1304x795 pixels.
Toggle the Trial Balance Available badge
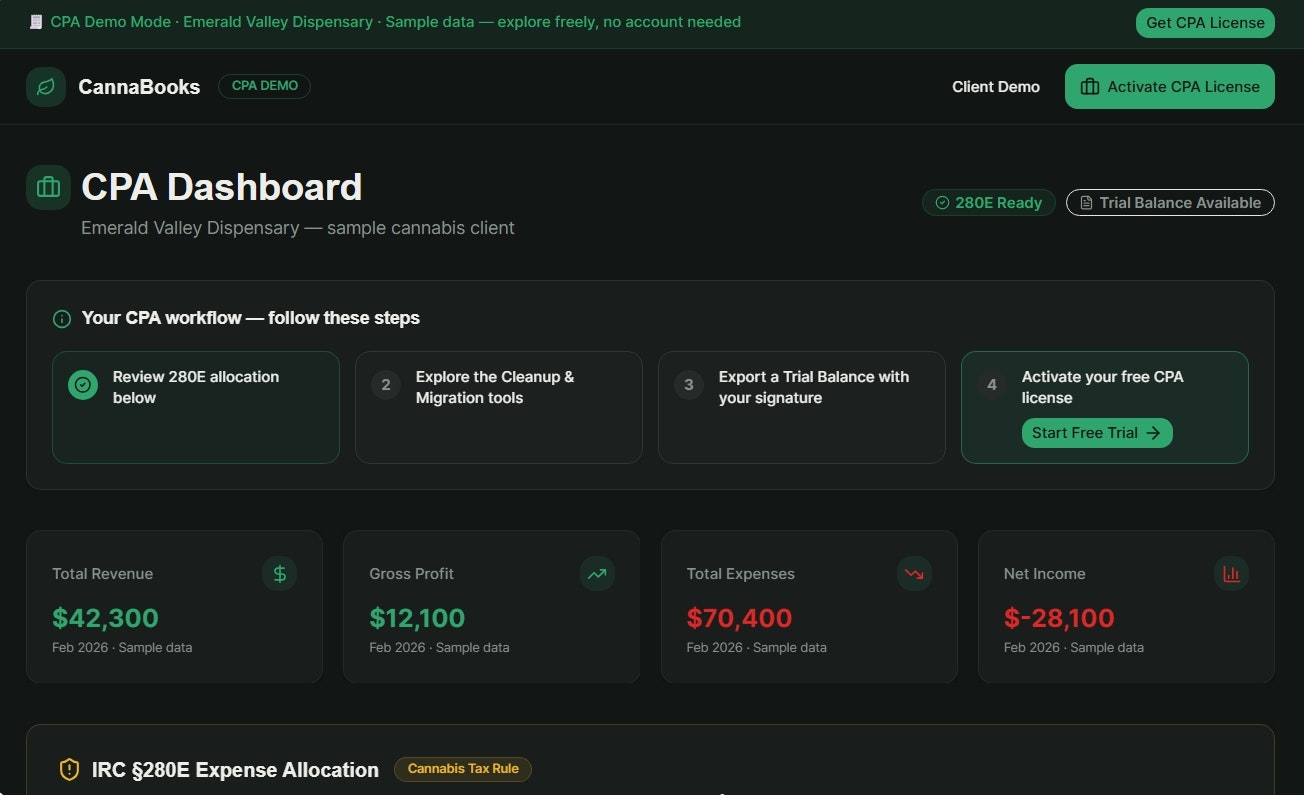(1170, 202)
